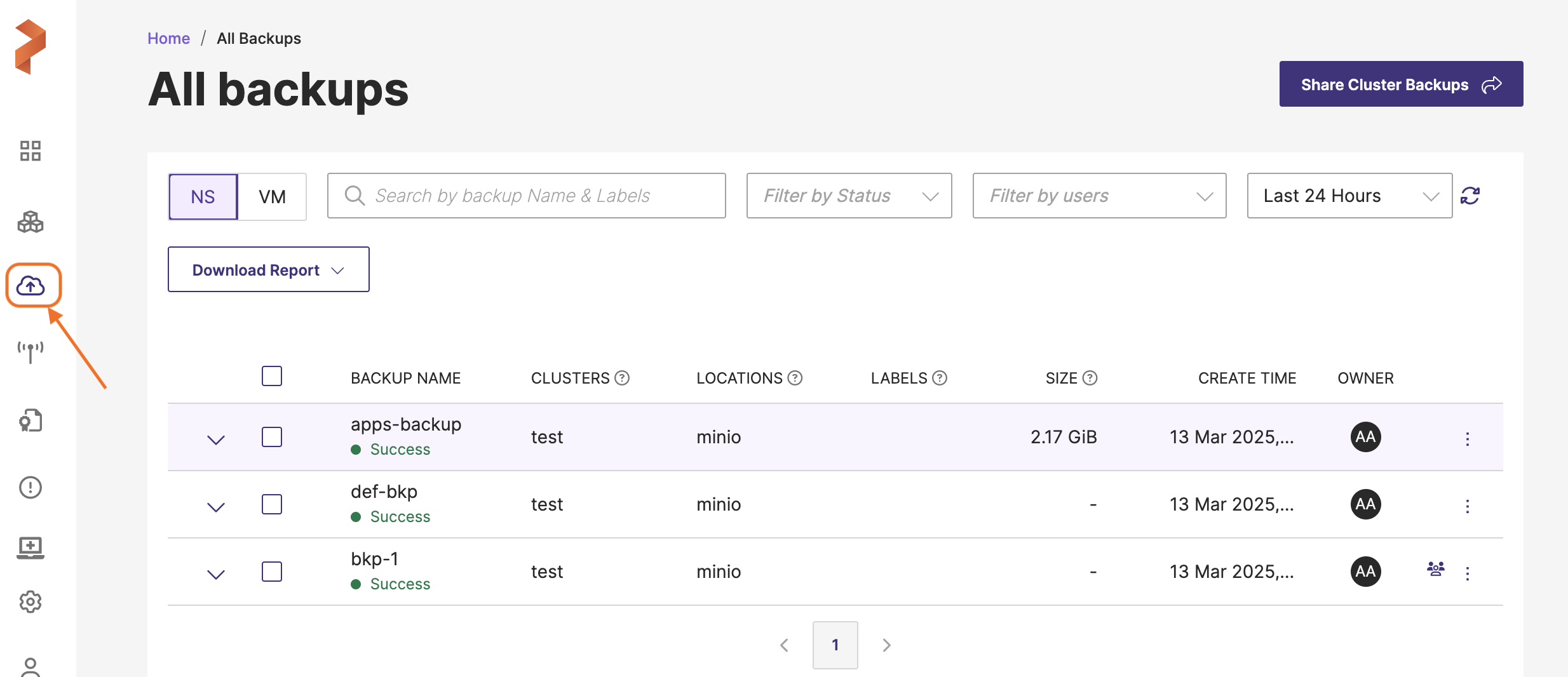Open the alerts exclamation icon in sidebar
1568x677 pixels.
pos(30,487)
